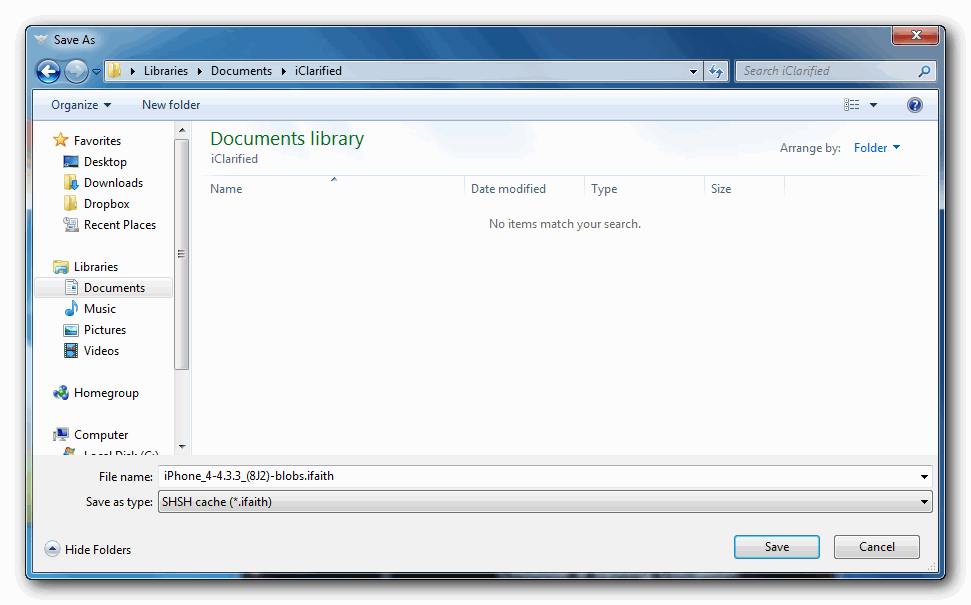Collapse the pane with Hide Folders
This screenshot has width=971, height=605.
coord(88,549)
